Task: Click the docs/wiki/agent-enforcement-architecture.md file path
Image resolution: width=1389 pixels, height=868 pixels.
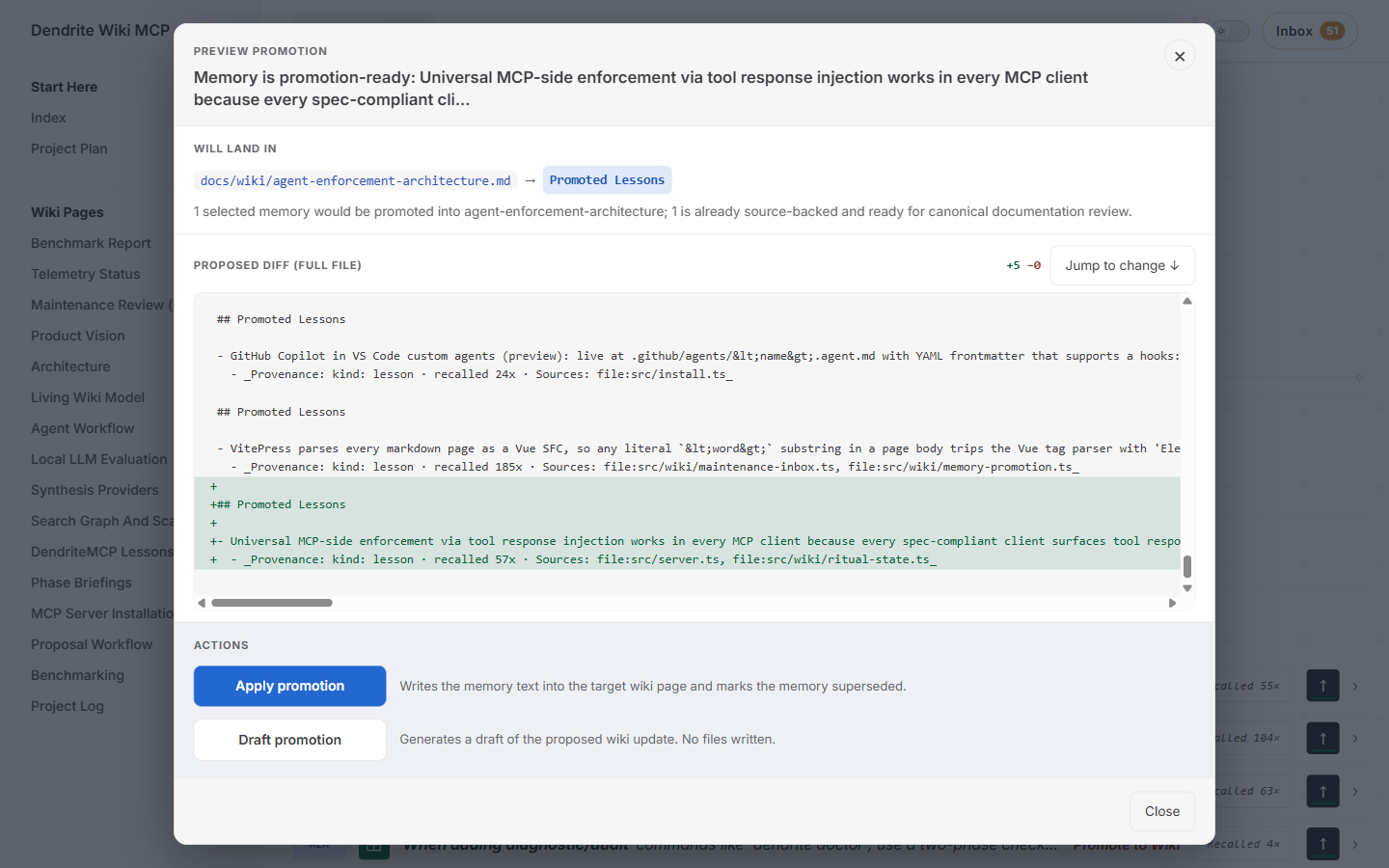Action: pyautogui.click(x=355, y=180)
